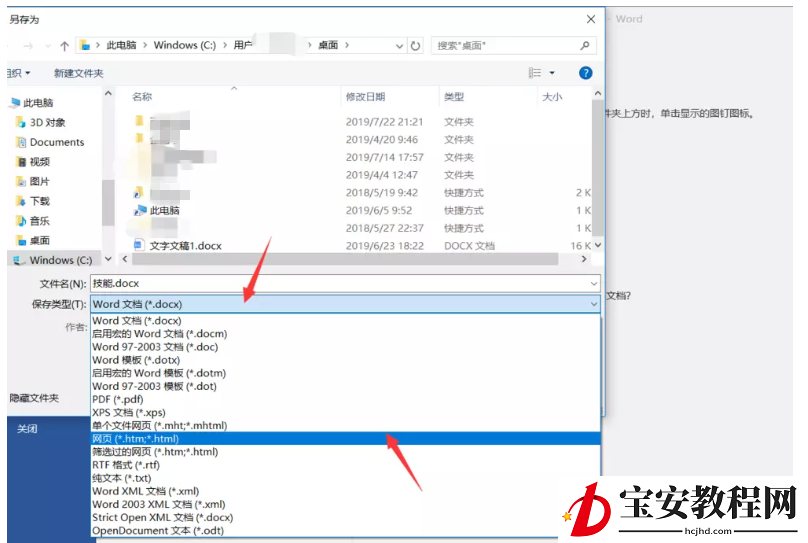
Task: Expand address bar history dropdown
Action: click(399, 46)
